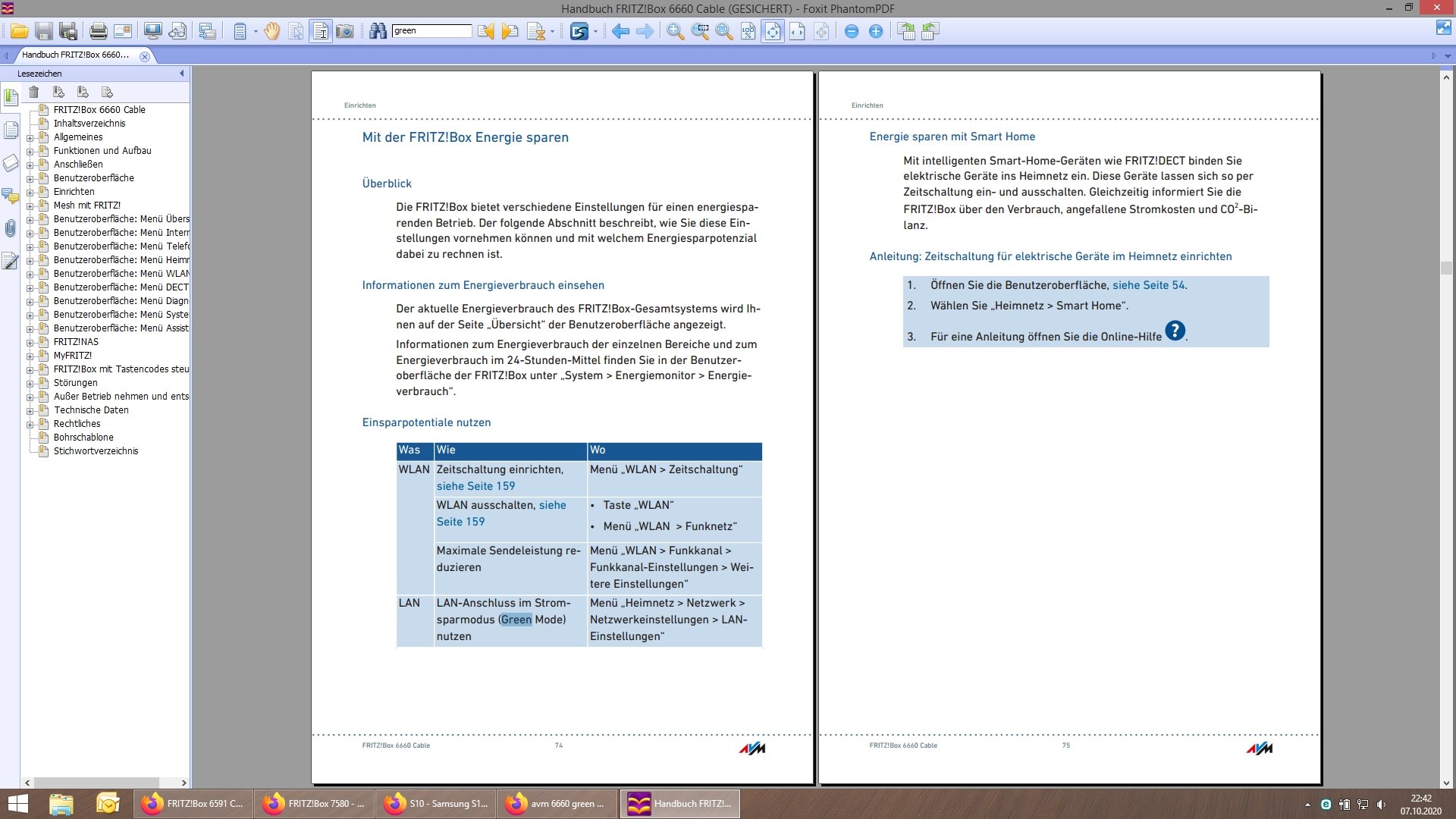Switch to FRITZ!Box 6591 Firefox taskbar window
The width and height of the screenshot is (1456, 819).
(x=193, y=804)
